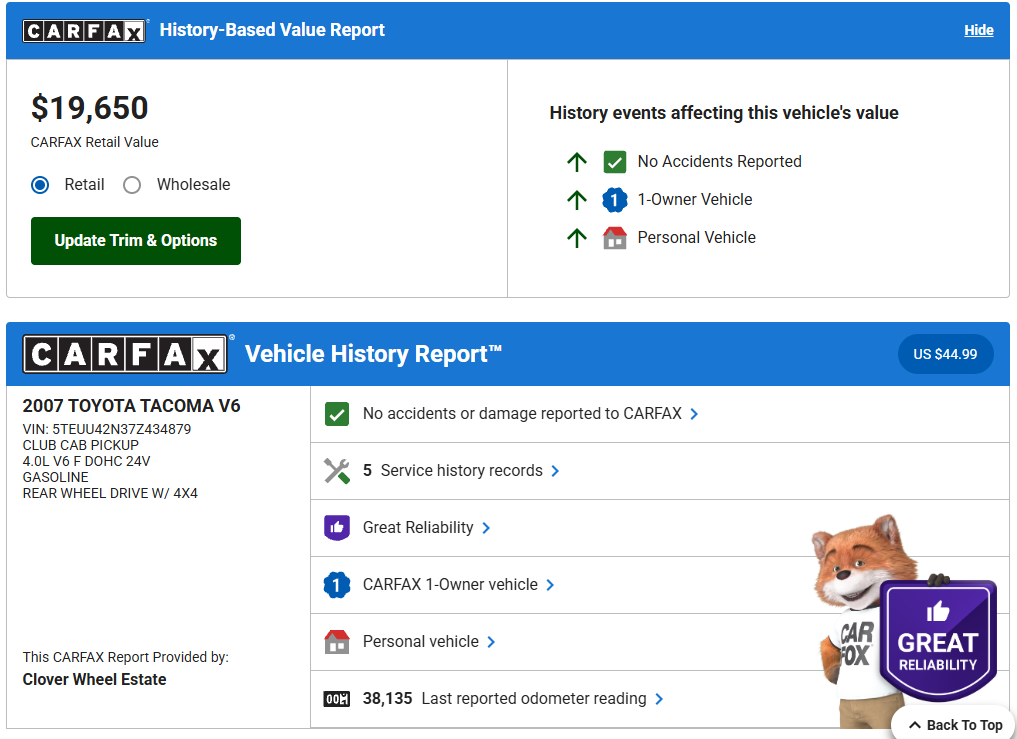This screenshot has width=1017, height=739.
Task: Select the Retail radio button
Action: pyautogui.click(x=40, y=185)
